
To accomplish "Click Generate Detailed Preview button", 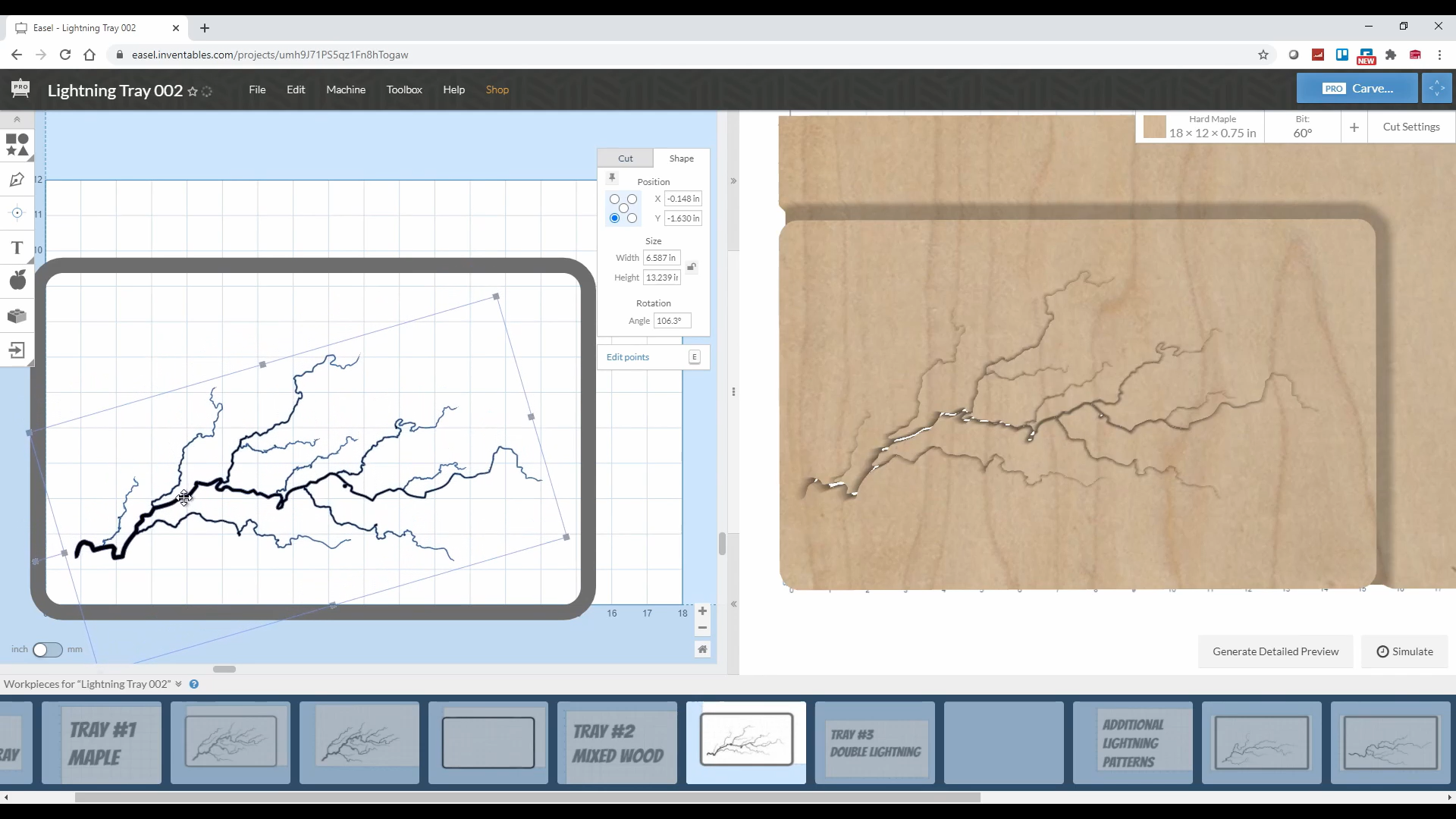I will 1275,651.
